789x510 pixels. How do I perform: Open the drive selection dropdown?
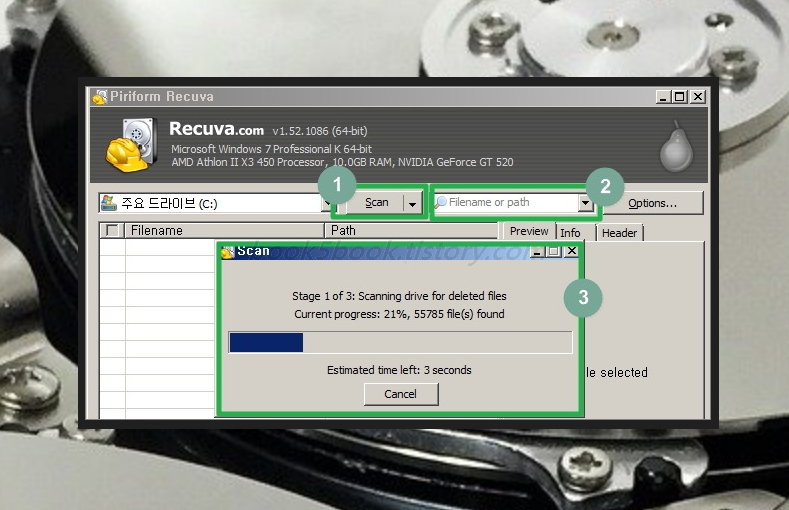[326, 203]
